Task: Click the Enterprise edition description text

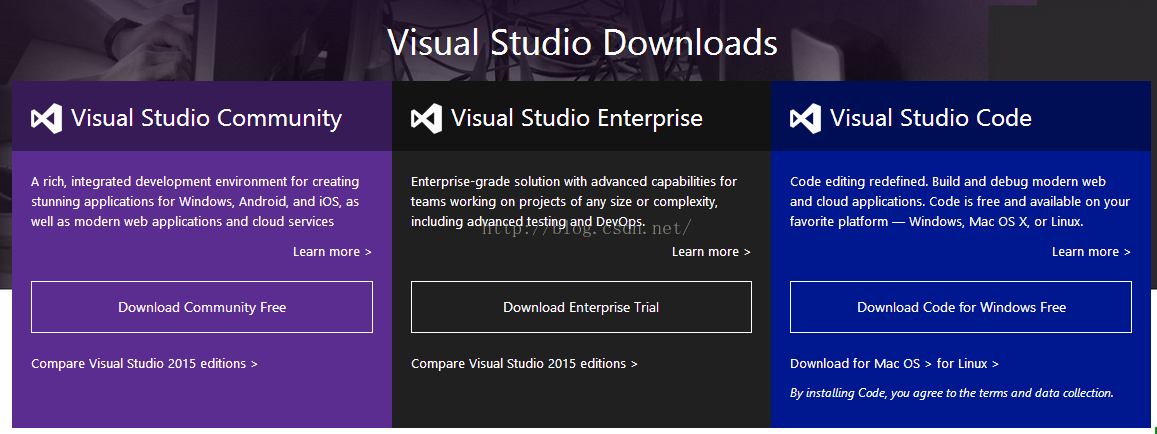Action: (x=574, y=202)
